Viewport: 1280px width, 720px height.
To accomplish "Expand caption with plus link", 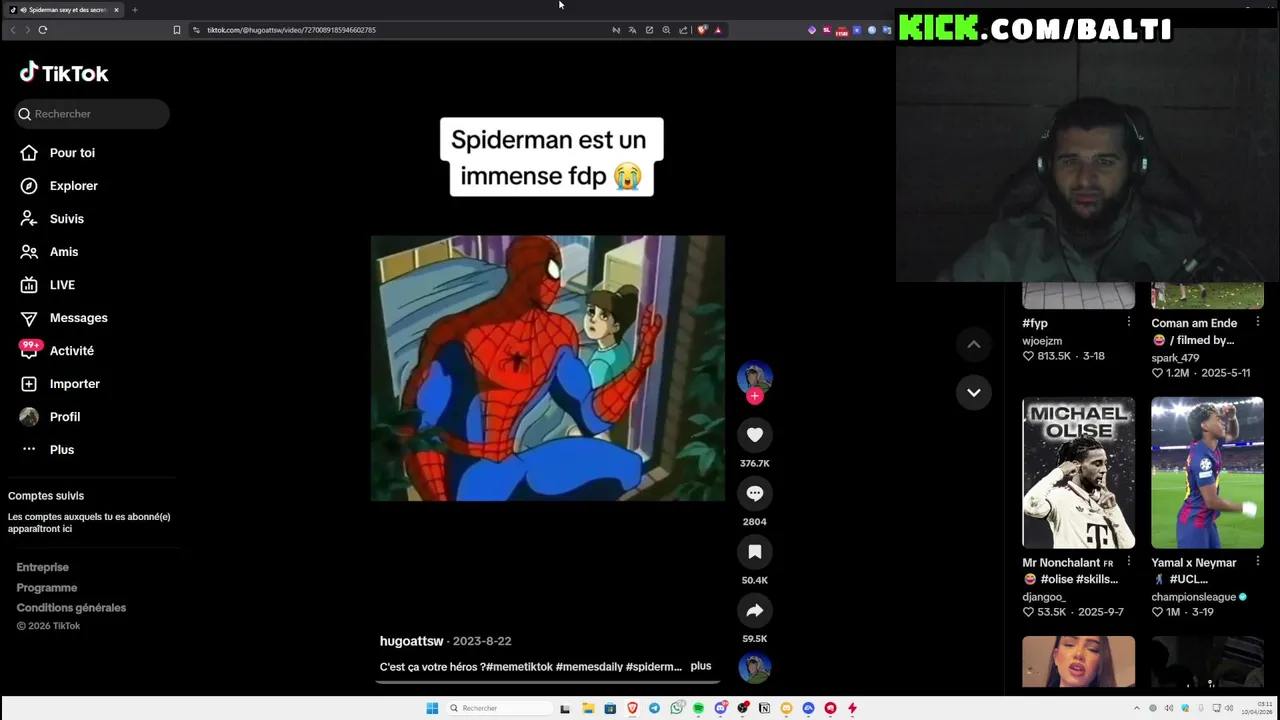I will (700, 666).
